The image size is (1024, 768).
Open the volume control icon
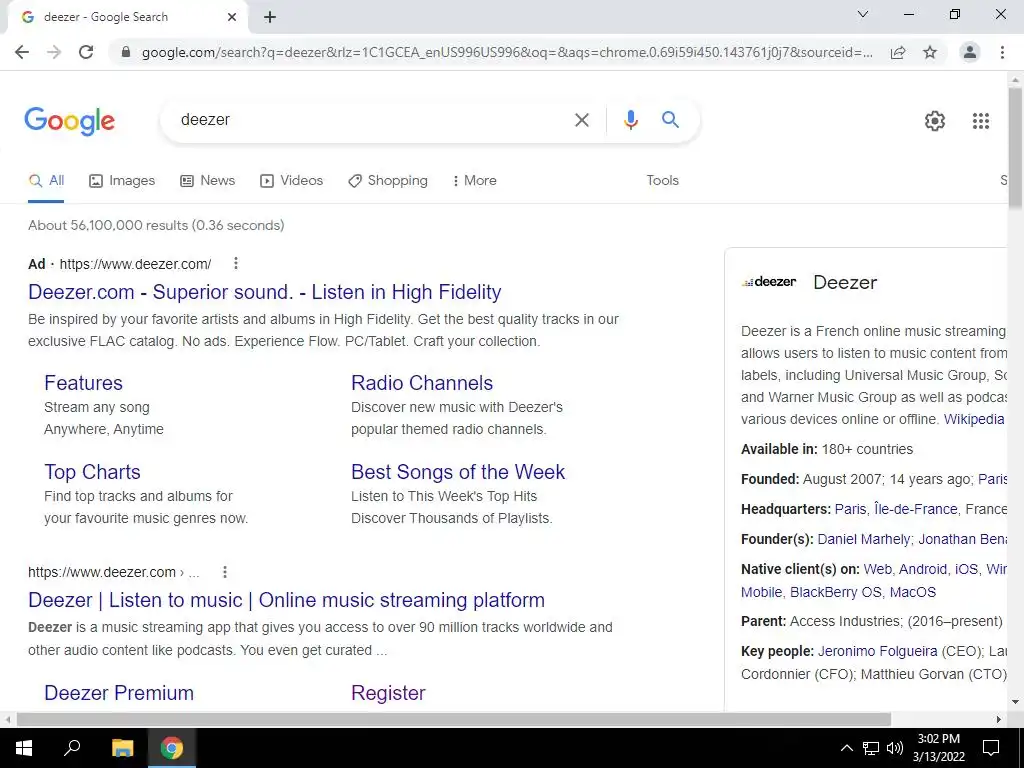coord(895,748)
